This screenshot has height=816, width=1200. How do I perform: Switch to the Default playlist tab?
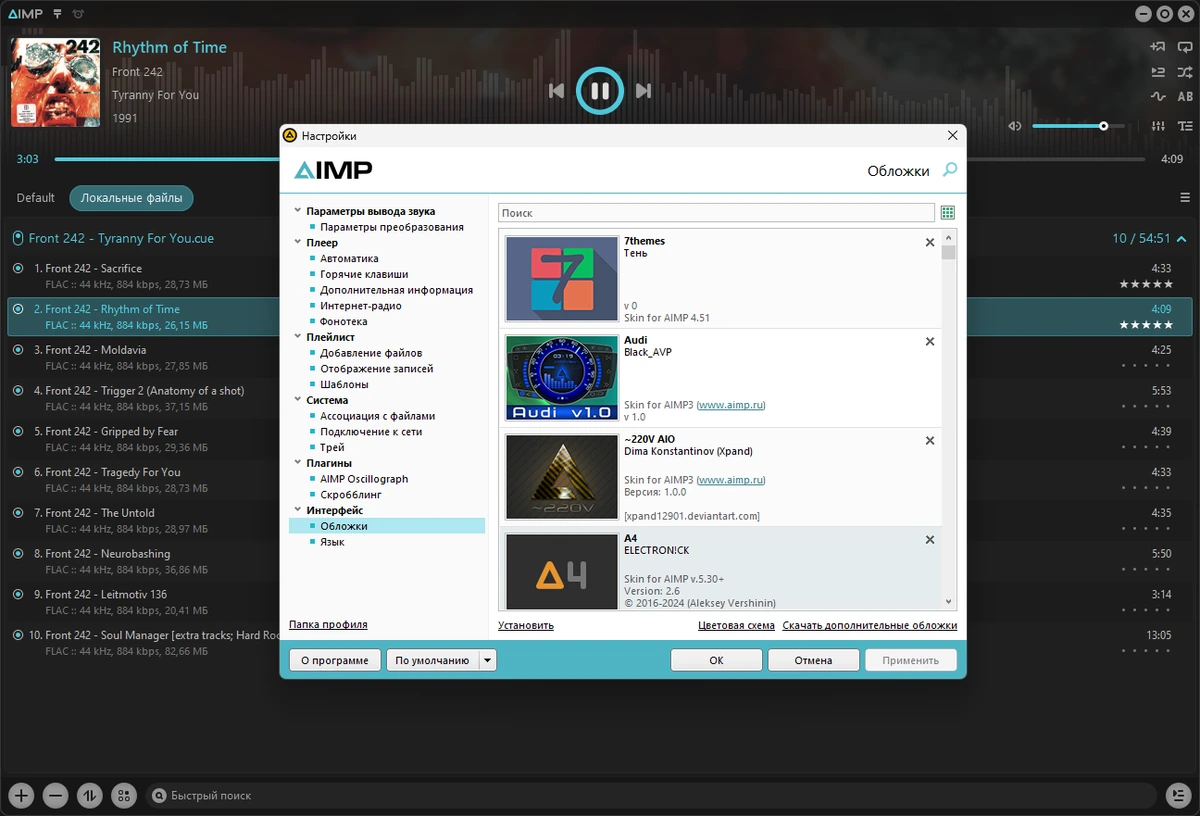tap(35, 198)
